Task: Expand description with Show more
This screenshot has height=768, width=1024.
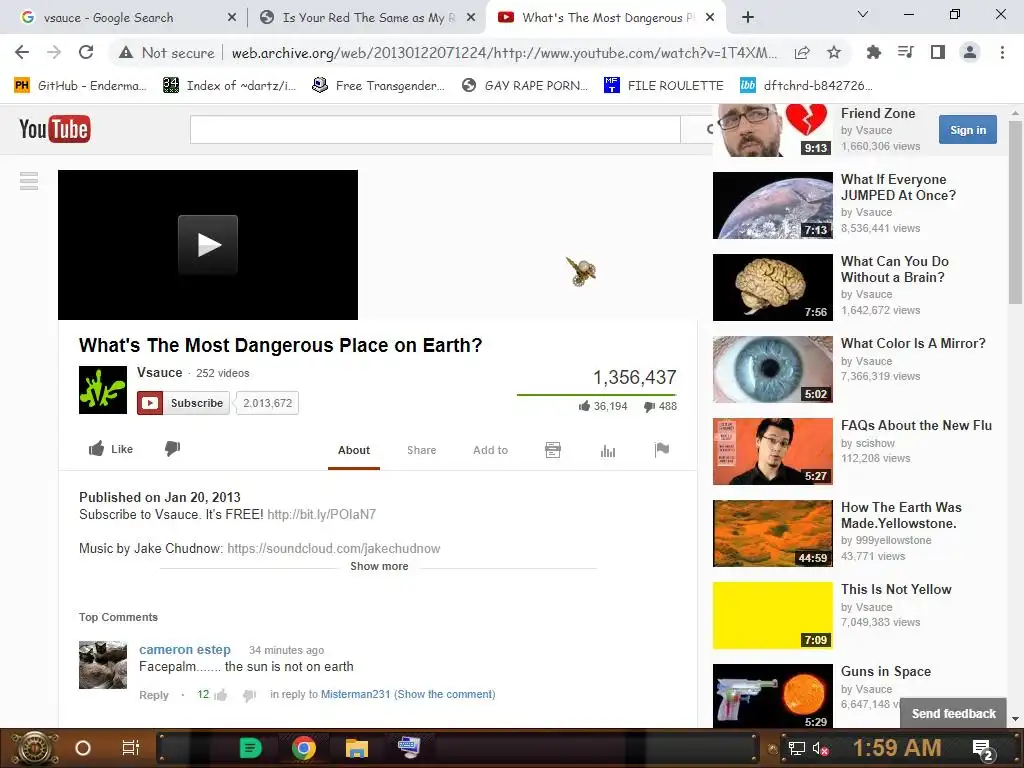Action: click(x=379, y=566)
